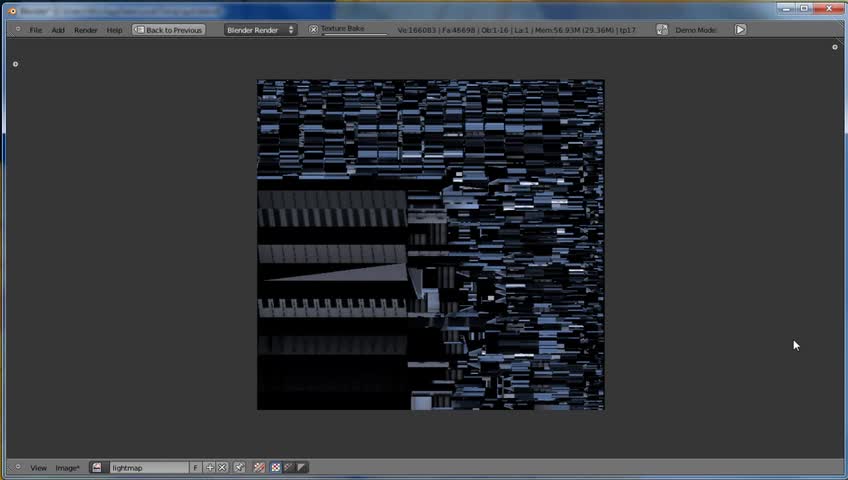
Task: Open the File menu
Action: 36,30
